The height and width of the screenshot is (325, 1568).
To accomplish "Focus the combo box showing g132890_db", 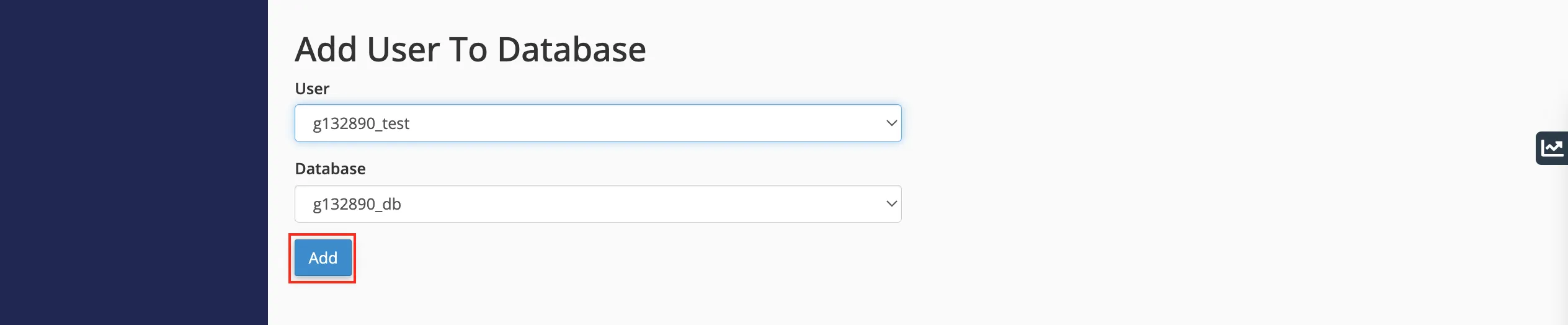I will (598, 203).
